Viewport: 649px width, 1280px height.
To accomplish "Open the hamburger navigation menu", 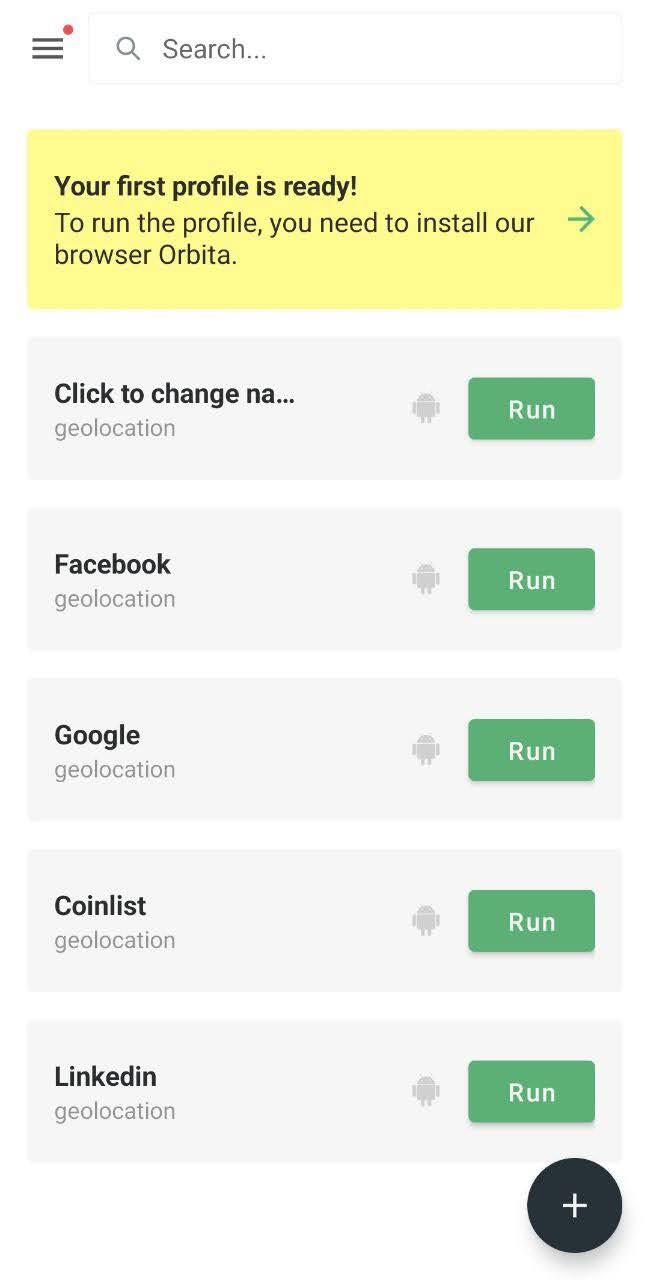I will click(47, 48).
